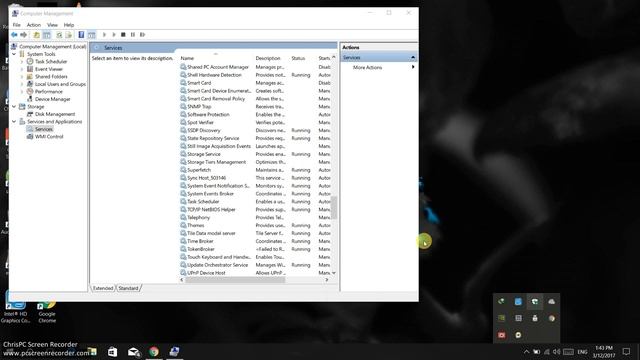This screenshot has height=360, width=640.
Task: Click the red recorder icon in tray overflow
Action: coord(502,335)
